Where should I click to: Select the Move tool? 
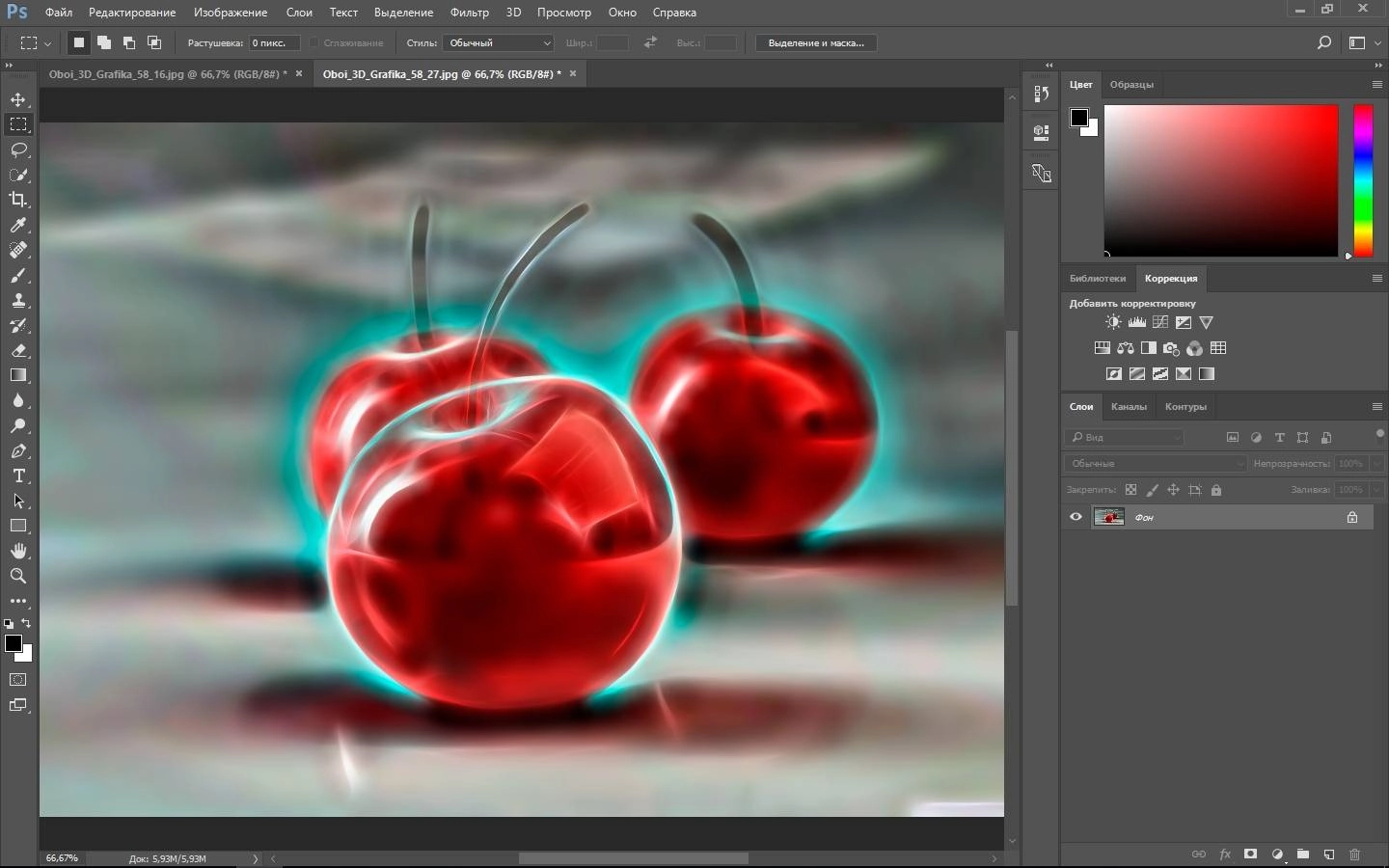(18, 99)
